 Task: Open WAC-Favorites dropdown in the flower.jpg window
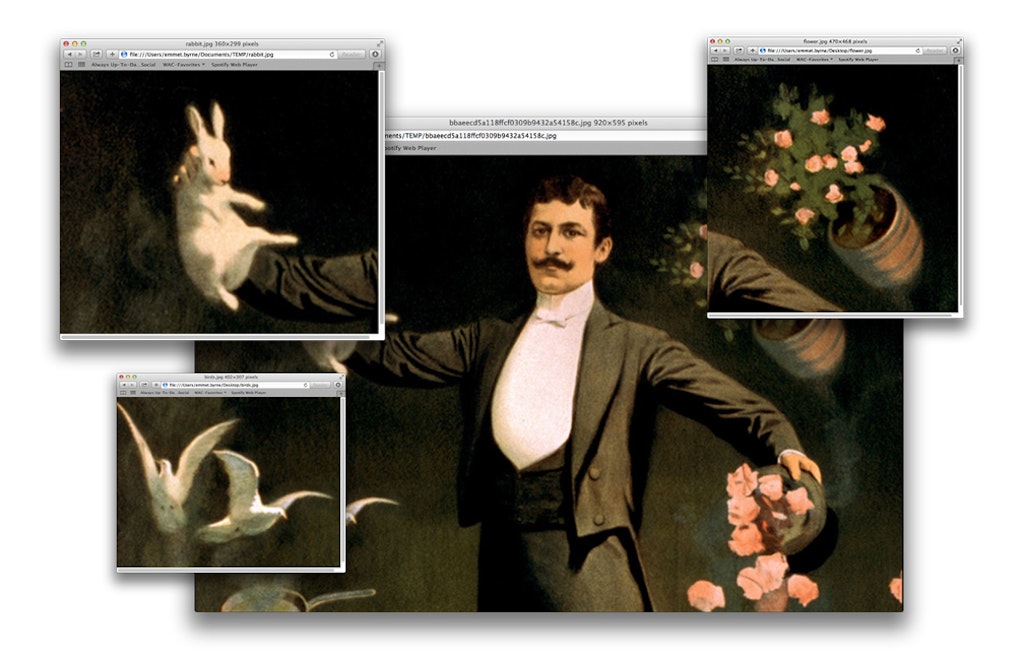point(815,60)
